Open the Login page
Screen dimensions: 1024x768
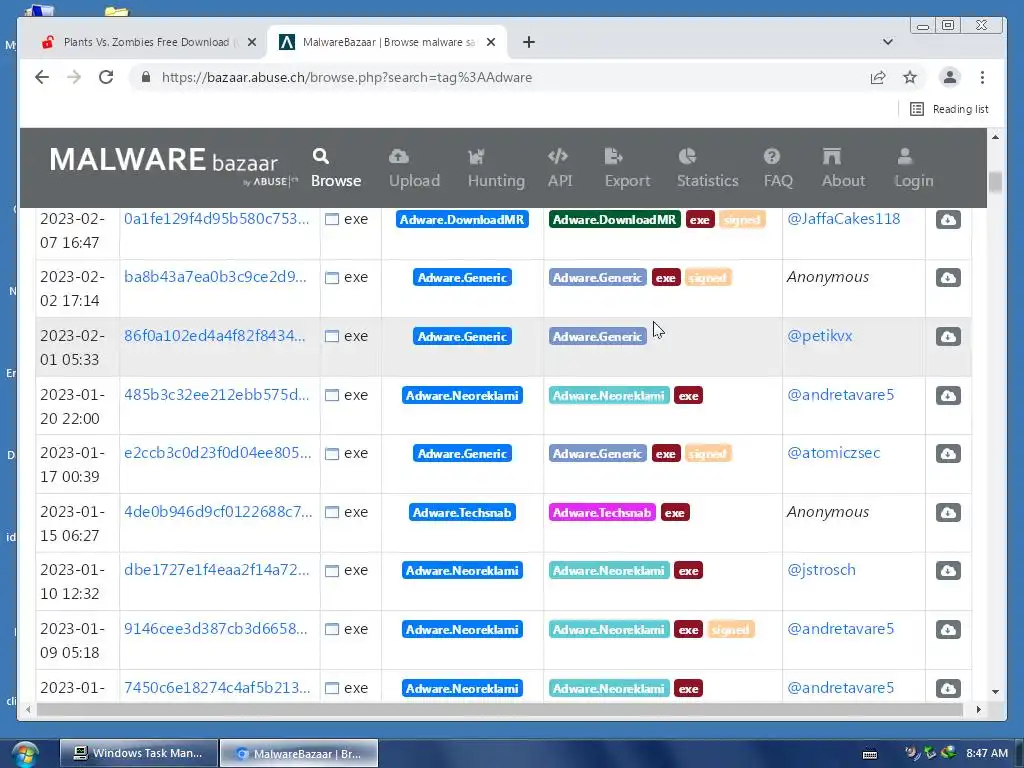[913, 168]
